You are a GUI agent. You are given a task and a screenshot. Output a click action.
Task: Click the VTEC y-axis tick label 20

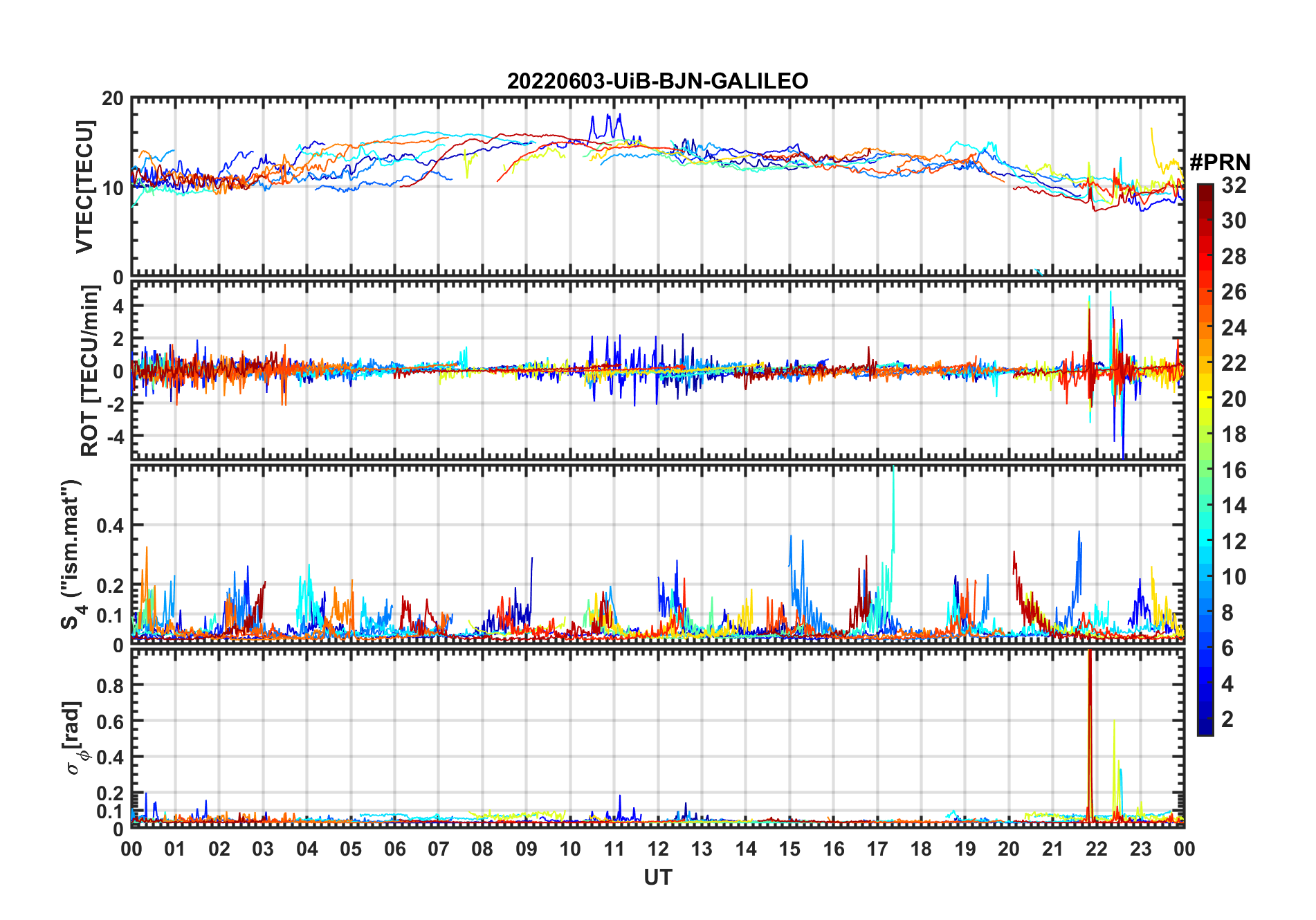pos(113,99)
